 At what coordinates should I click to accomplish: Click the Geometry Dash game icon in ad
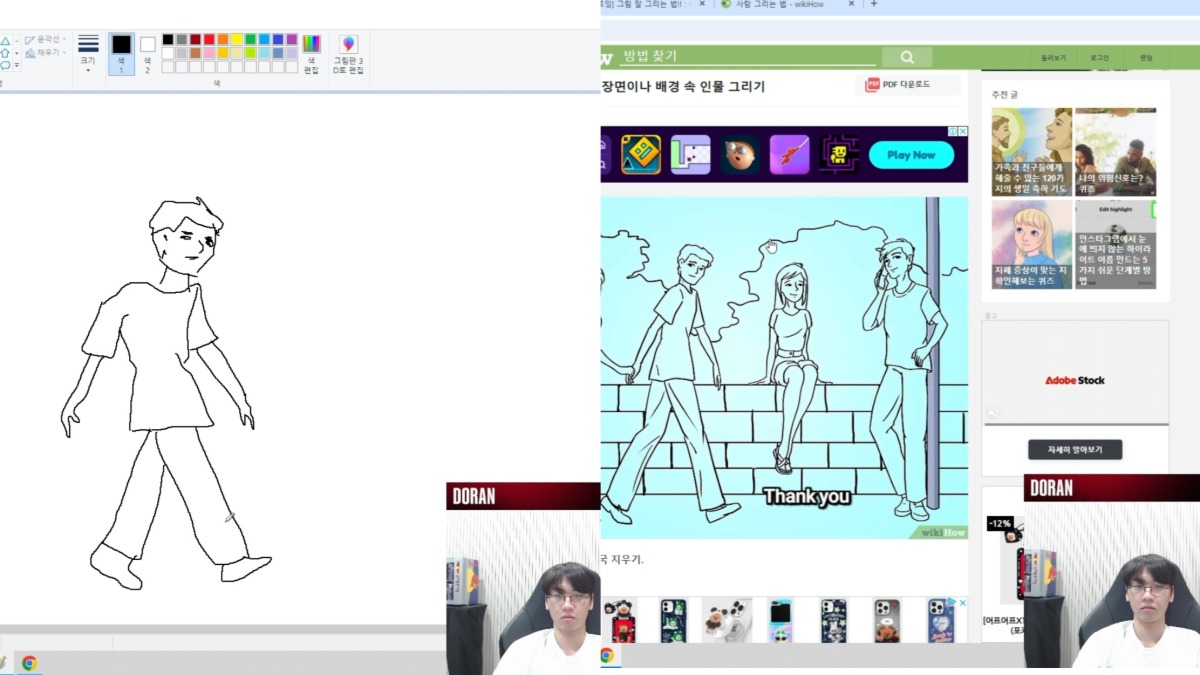click(x=640, y=155)
